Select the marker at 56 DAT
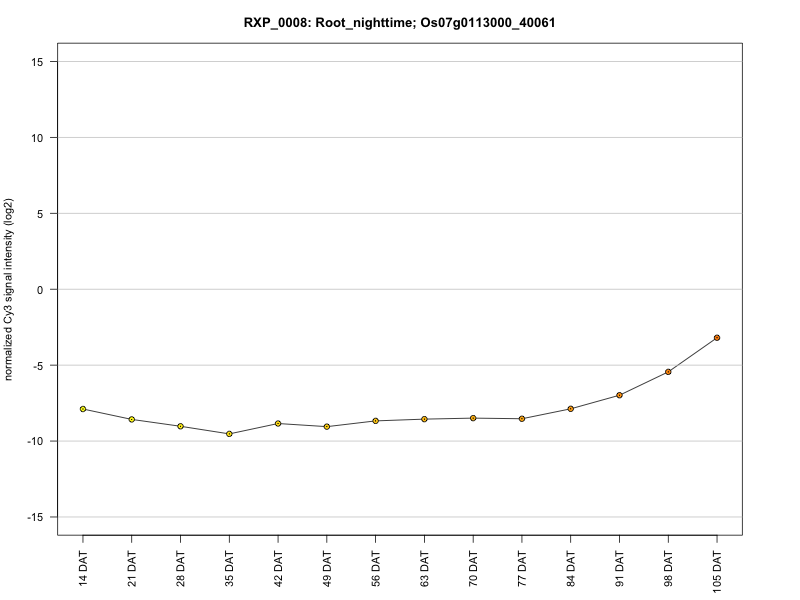This screenshot has width=800, height=600. click(376, 421)
